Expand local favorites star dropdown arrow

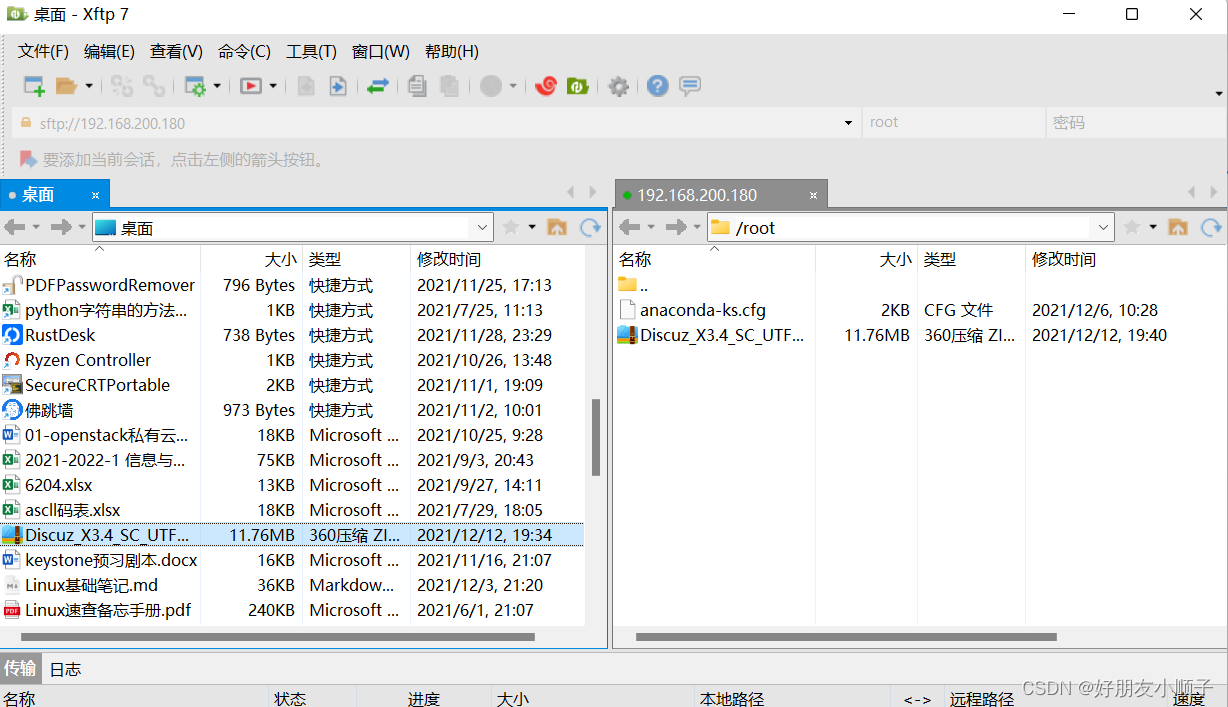pos(532,228)
